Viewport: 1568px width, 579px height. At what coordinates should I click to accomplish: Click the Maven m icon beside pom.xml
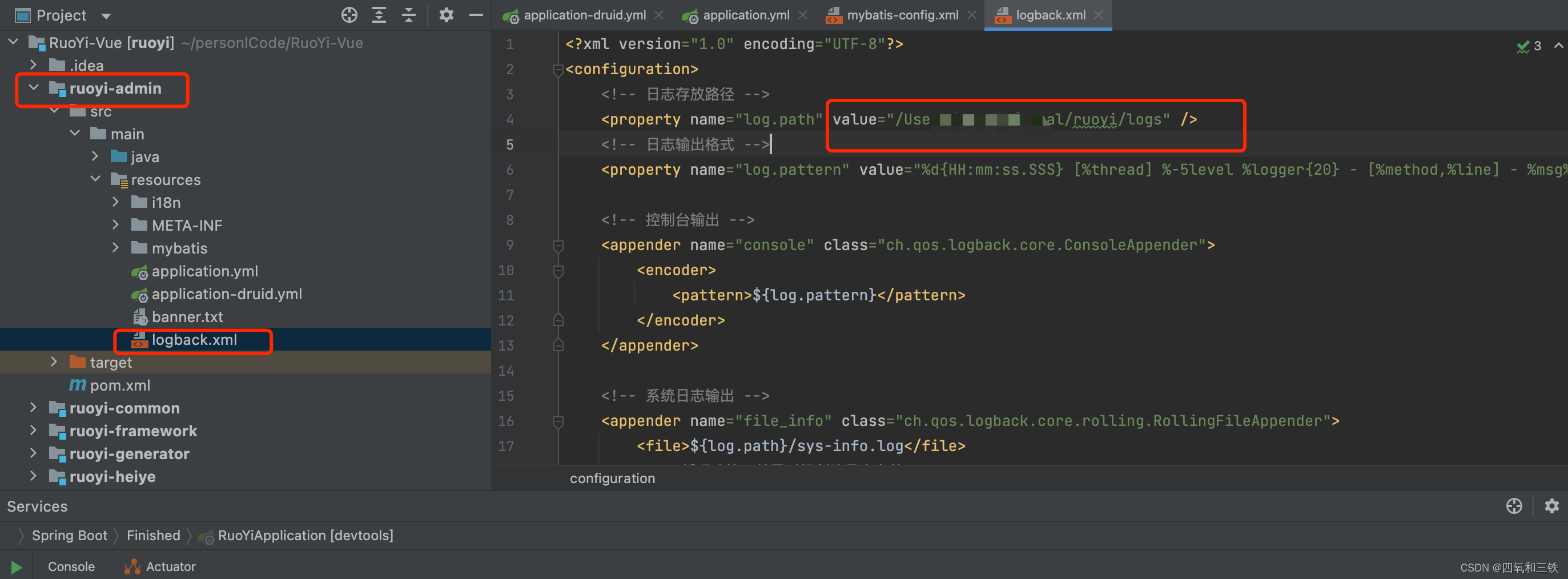[77, 385]
